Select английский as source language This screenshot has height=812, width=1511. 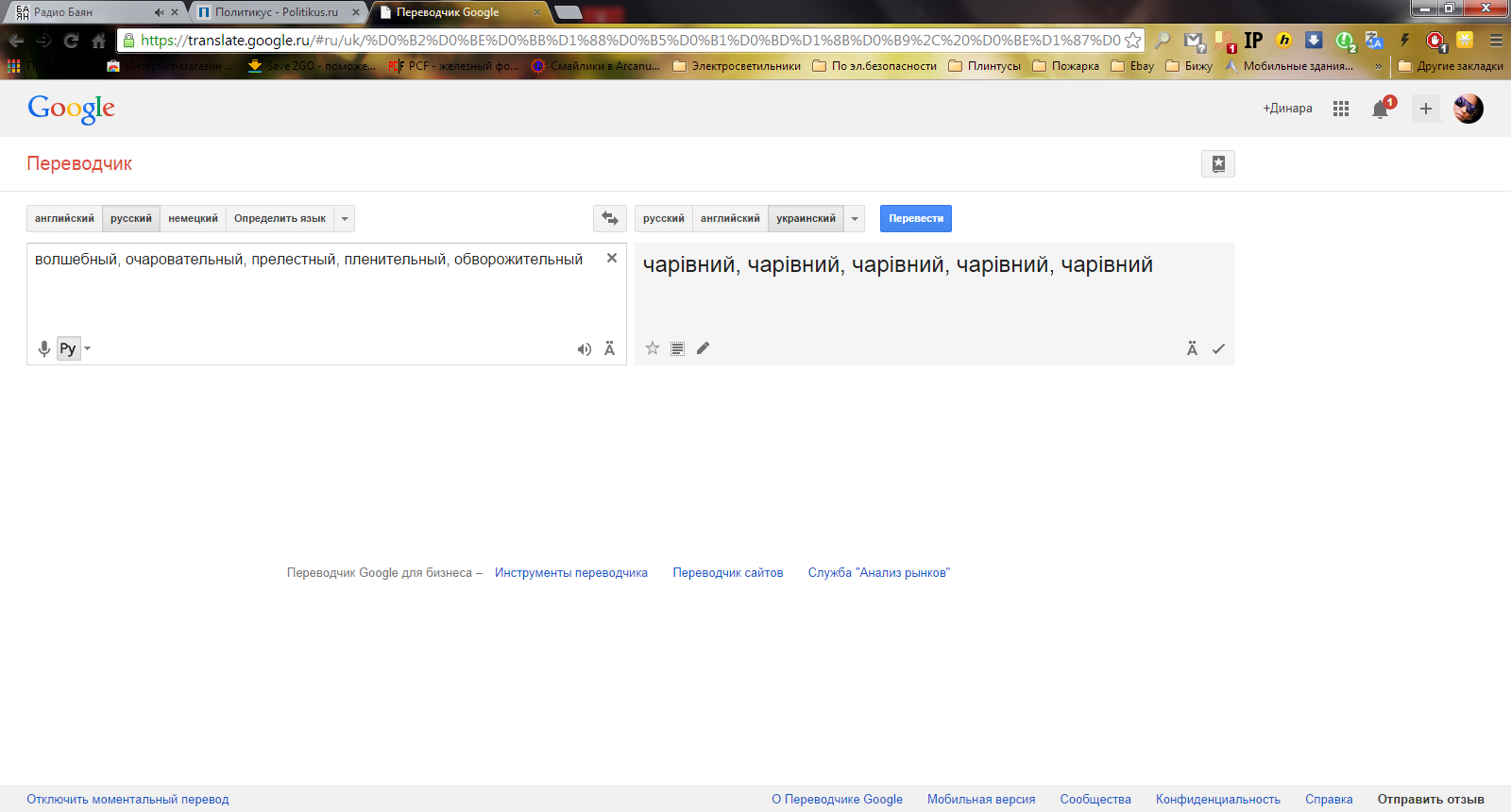(x=64, y=218)
